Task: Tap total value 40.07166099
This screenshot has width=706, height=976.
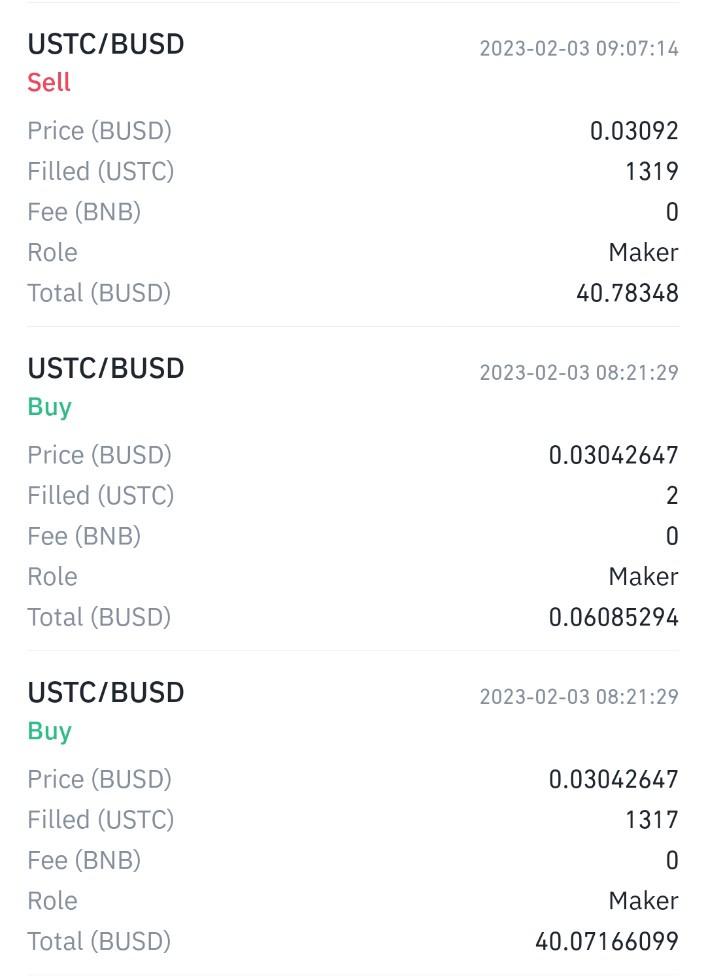Action: pyautogui.click(x=606, y=942)
